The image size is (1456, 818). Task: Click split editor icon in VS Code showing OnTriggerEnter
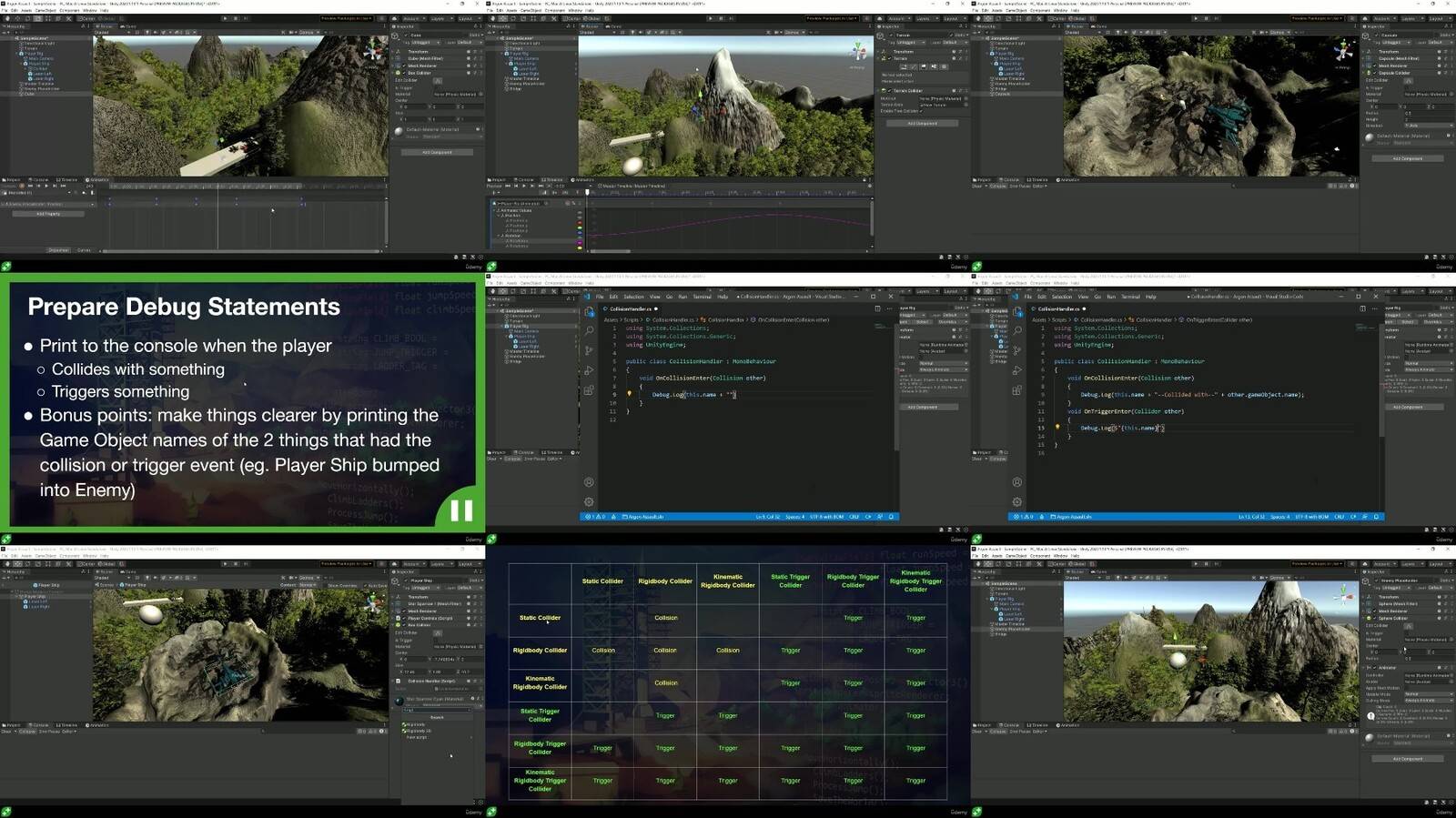(1362, 308)
